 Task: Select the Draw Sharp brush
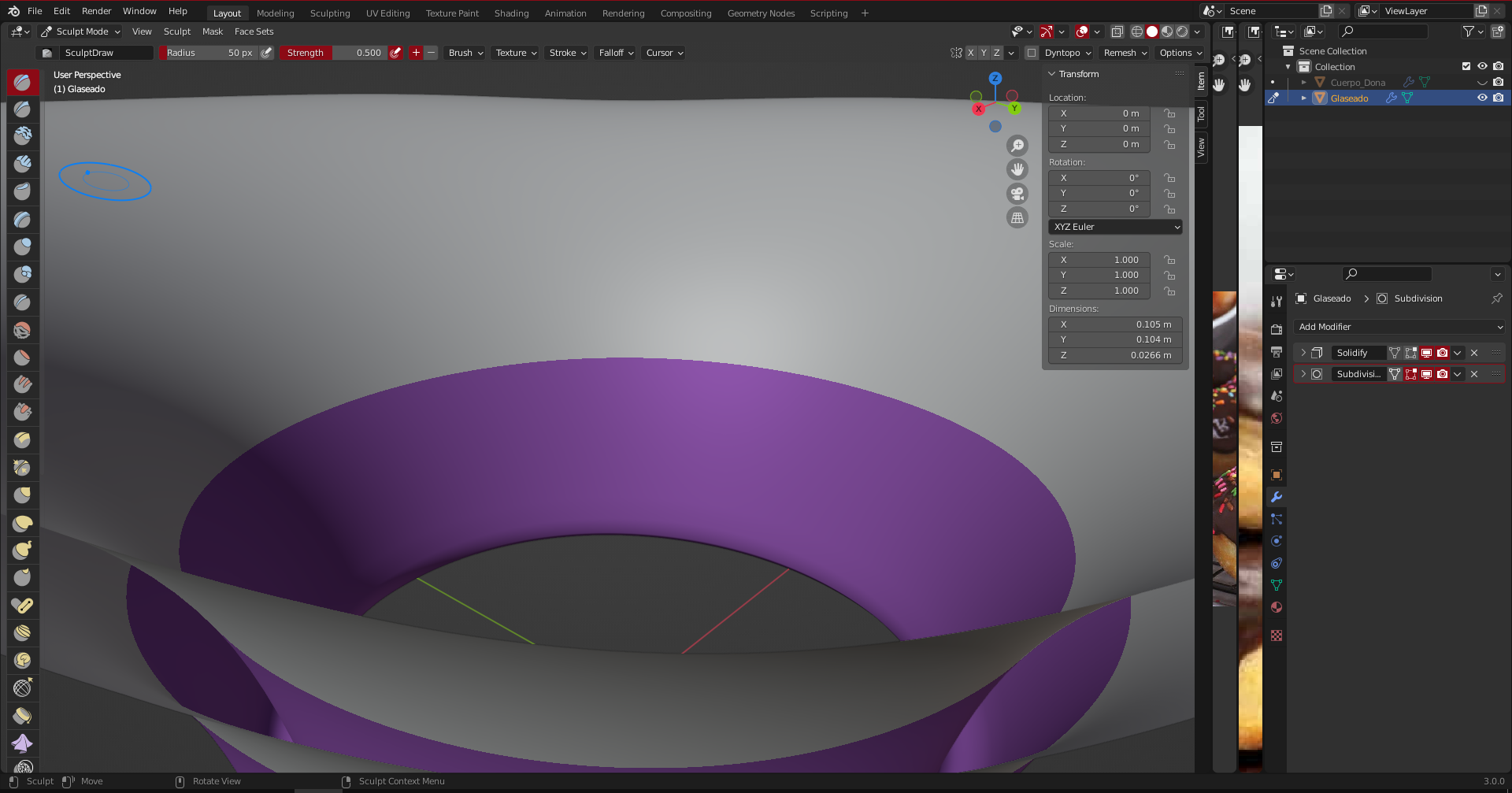(x=23, y=109)
